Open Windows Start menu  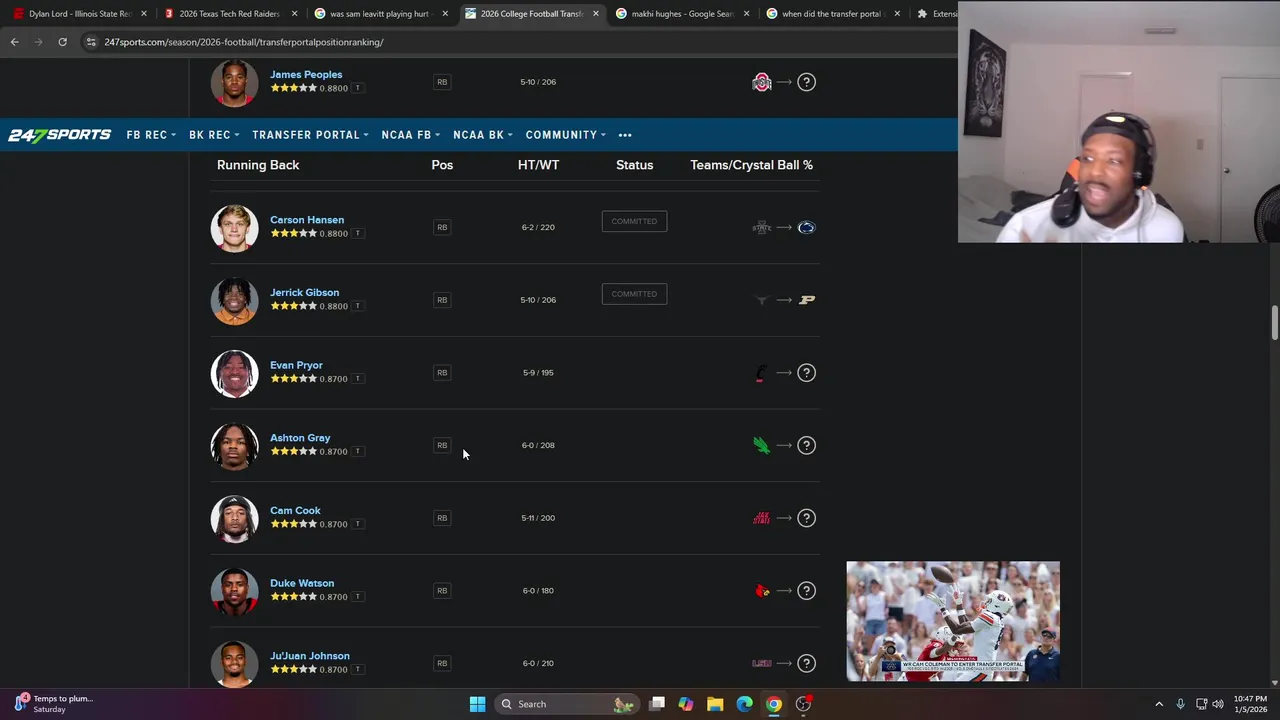(477, 704)
